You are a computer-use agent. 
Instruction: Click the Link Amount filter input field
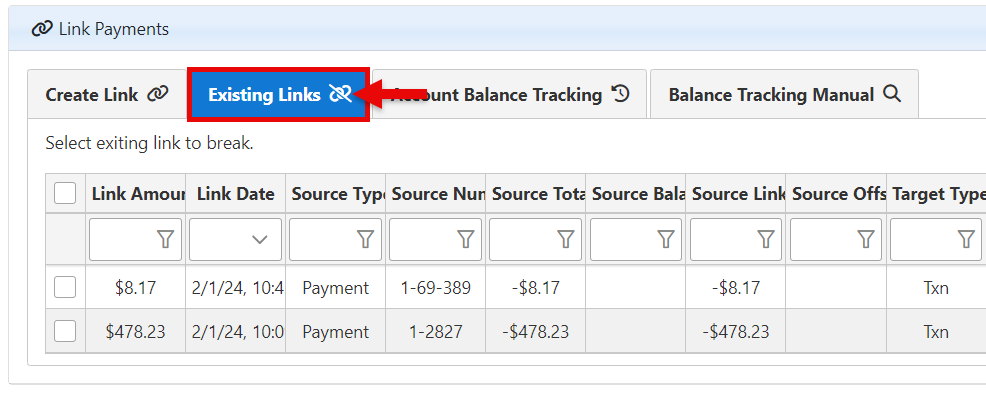(122, 240)
